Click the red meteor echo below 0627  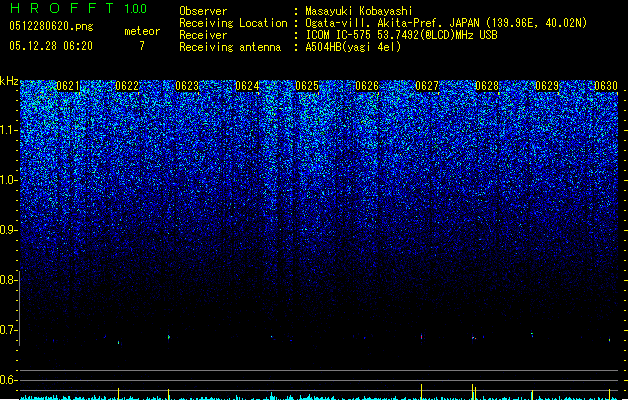(x=421, y=337)
